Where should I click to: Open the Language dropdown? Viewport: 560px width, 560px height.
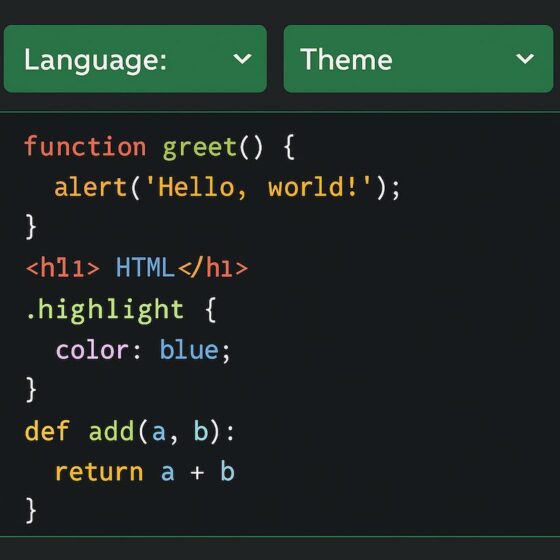[135, 59]
